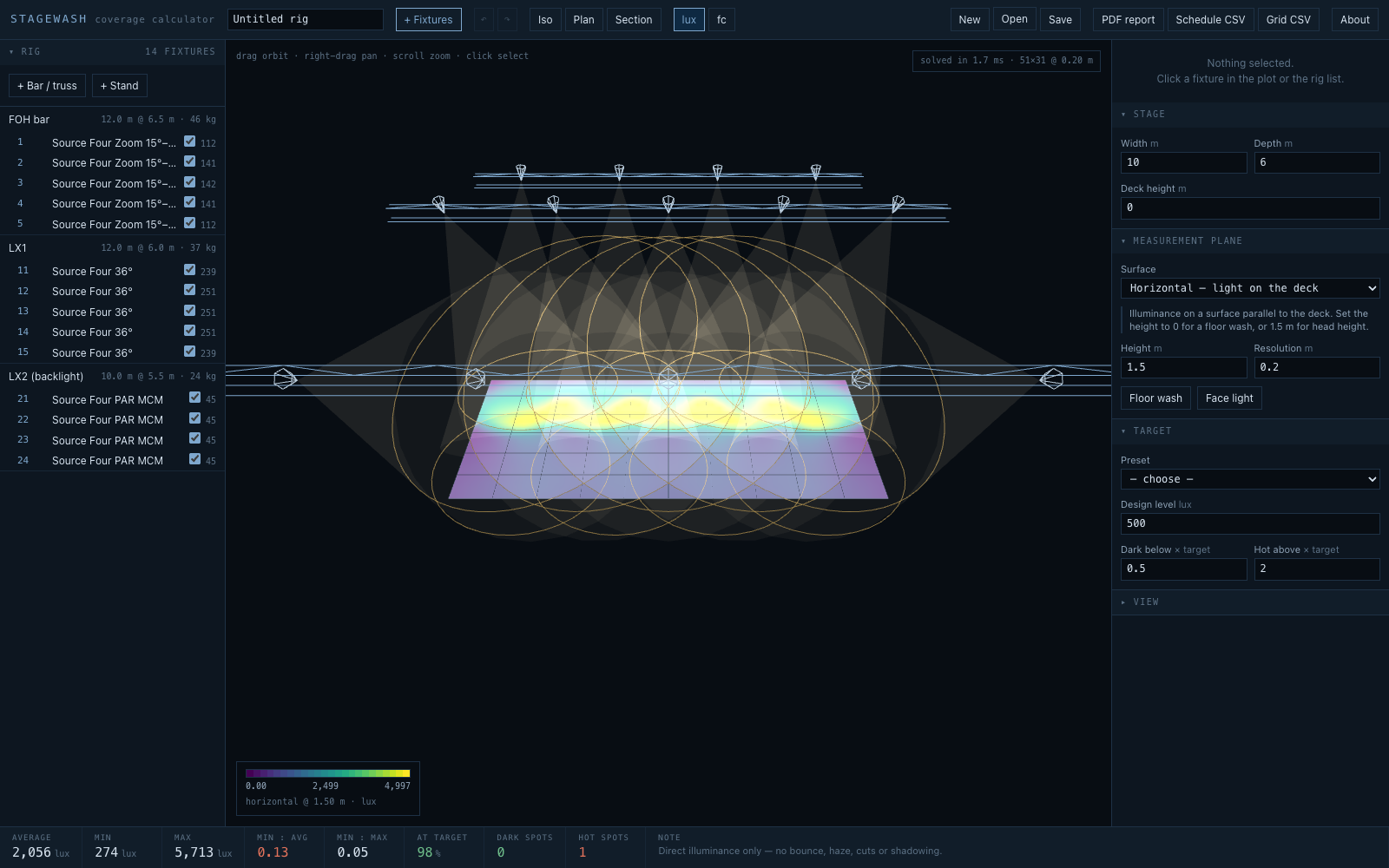Collapse the TARGET section
The height and width of the screenshot is (868, 1389).
coord(1250,431)
